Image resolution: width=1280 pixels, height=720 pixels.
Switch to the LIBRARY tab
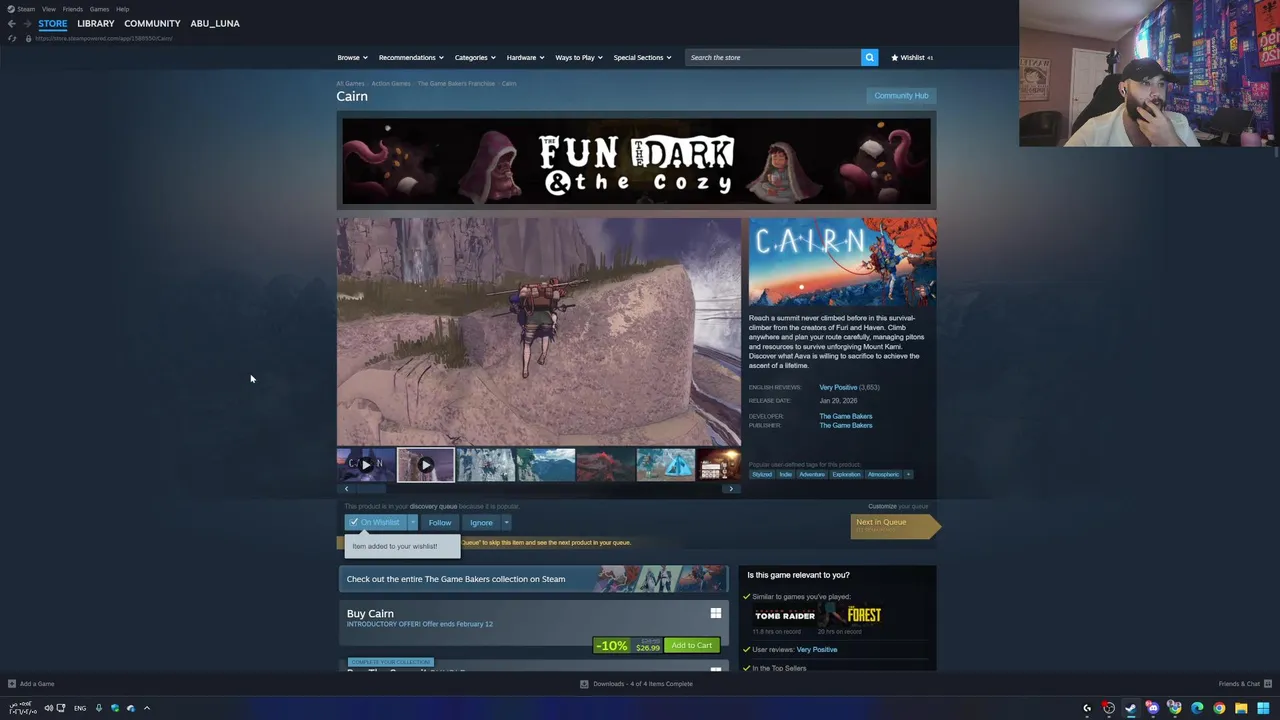coord(96,23)
